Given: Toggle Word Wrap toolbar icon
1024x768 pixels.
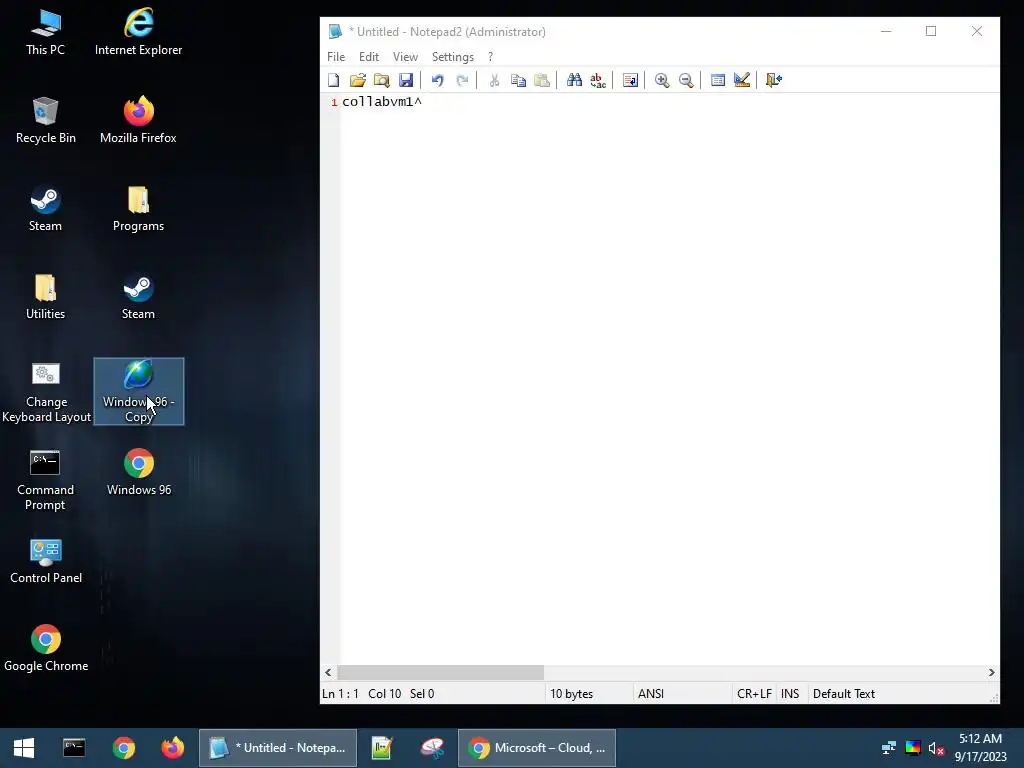Looking at the screenshot, I should click(630, 80).
